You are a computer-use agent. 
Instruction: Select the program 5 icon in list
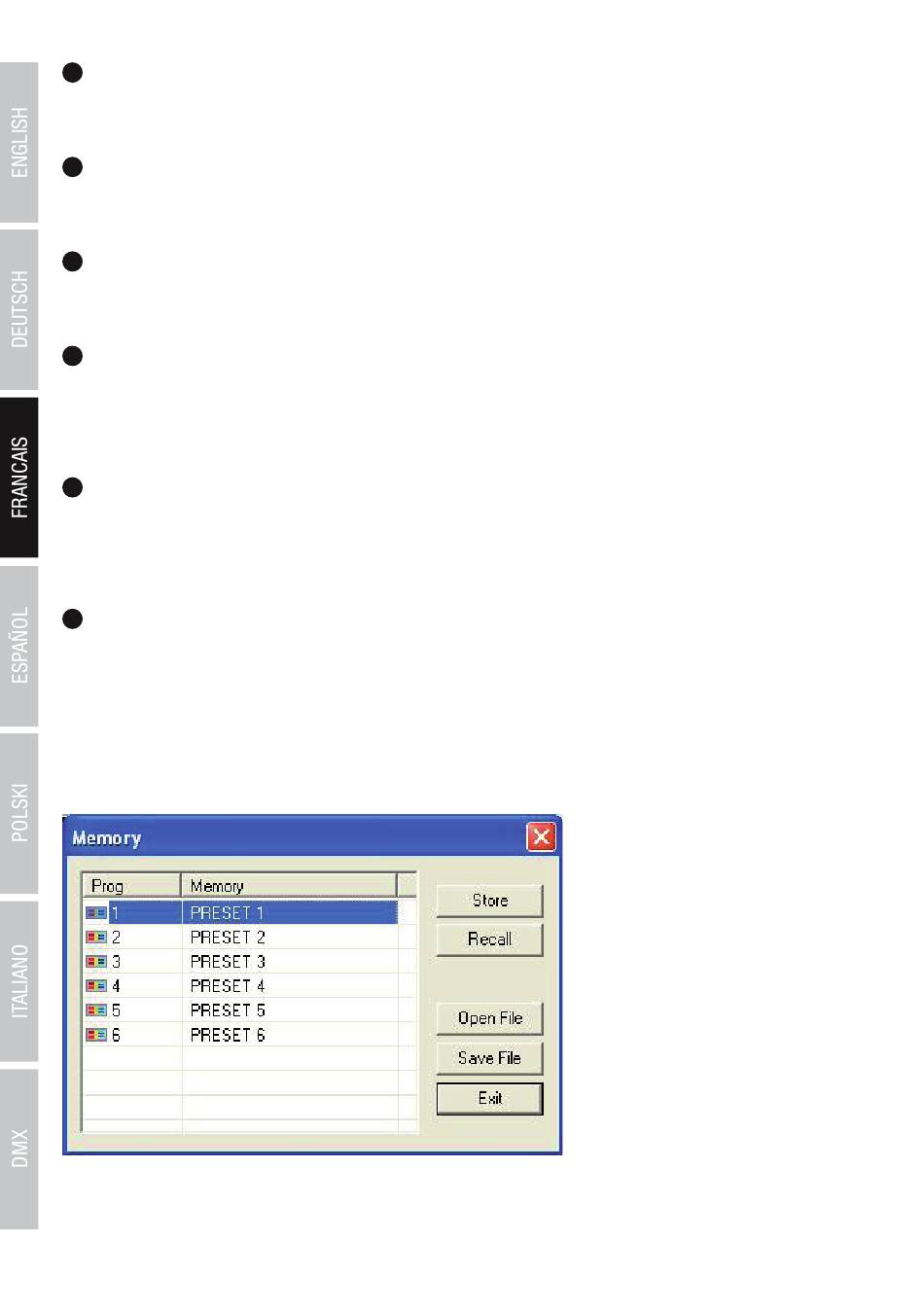point(96,1010)
